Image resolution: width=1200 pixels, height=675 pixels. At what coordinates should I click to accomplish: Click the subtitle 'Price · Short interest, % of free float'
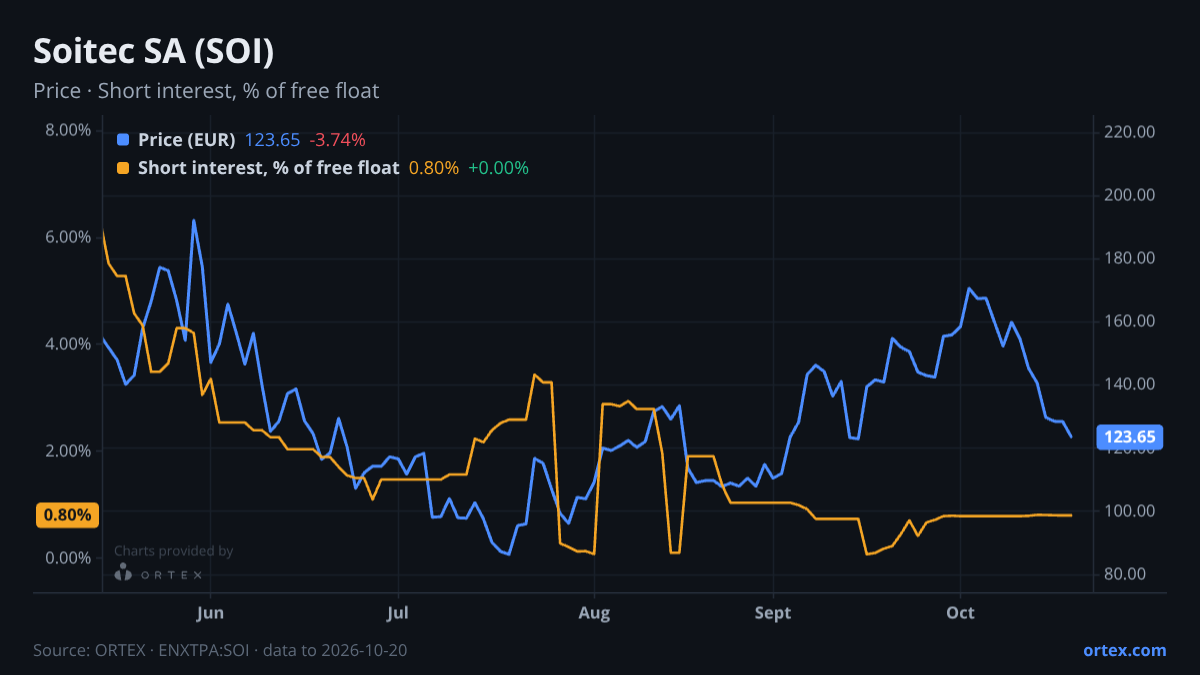click(206, 91)
